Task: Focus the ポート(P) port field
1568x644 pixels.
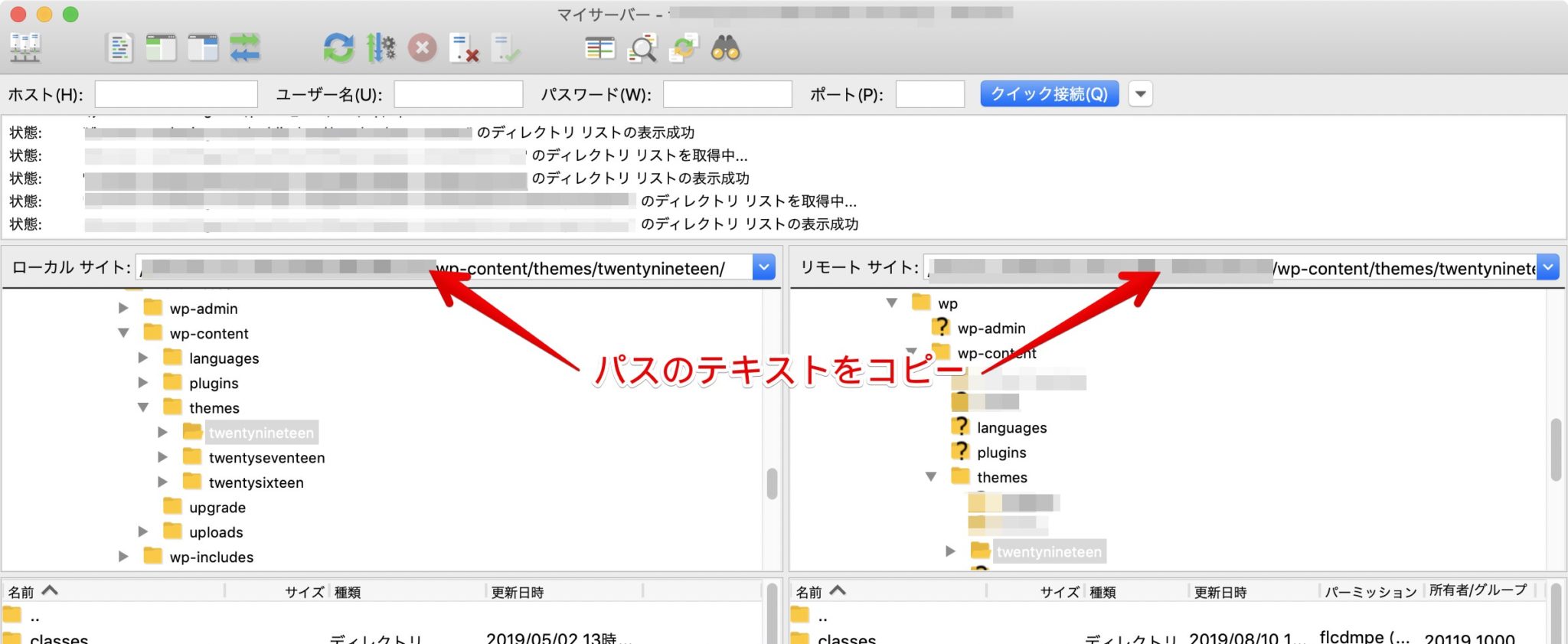Action: (x=930, y=94)
